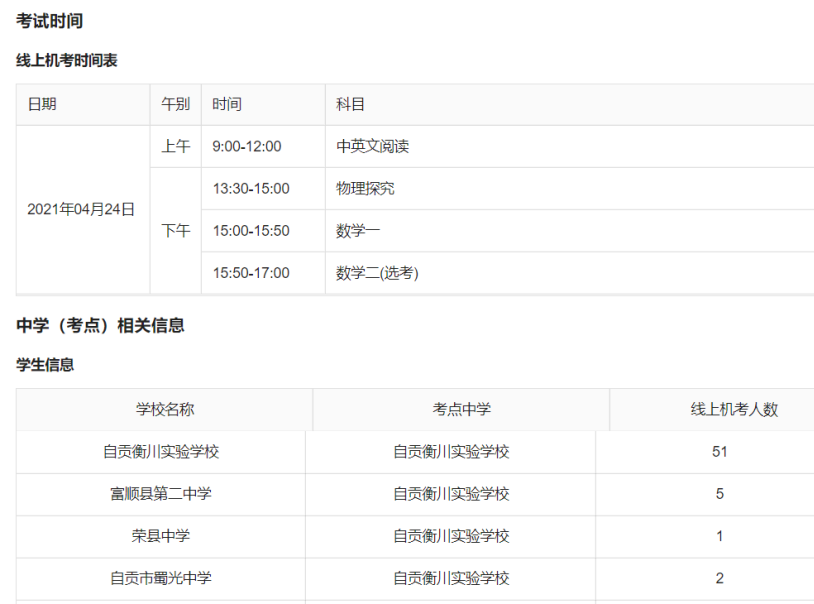Click the 中英文阅读 subject cell

click(x=373, y=146)
